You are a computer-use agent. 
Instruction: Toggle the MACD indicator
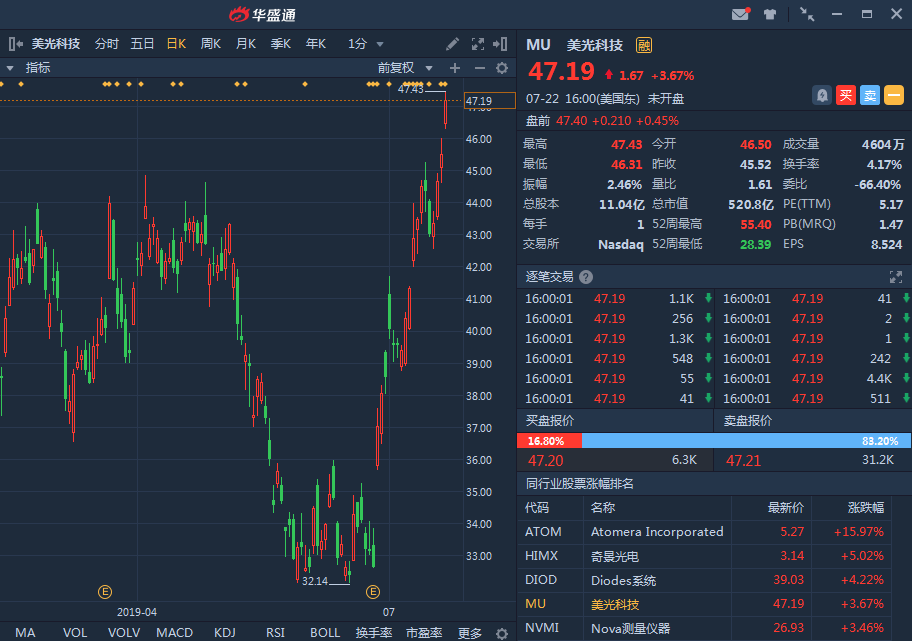pyautogui.click(x=174, y=633)
